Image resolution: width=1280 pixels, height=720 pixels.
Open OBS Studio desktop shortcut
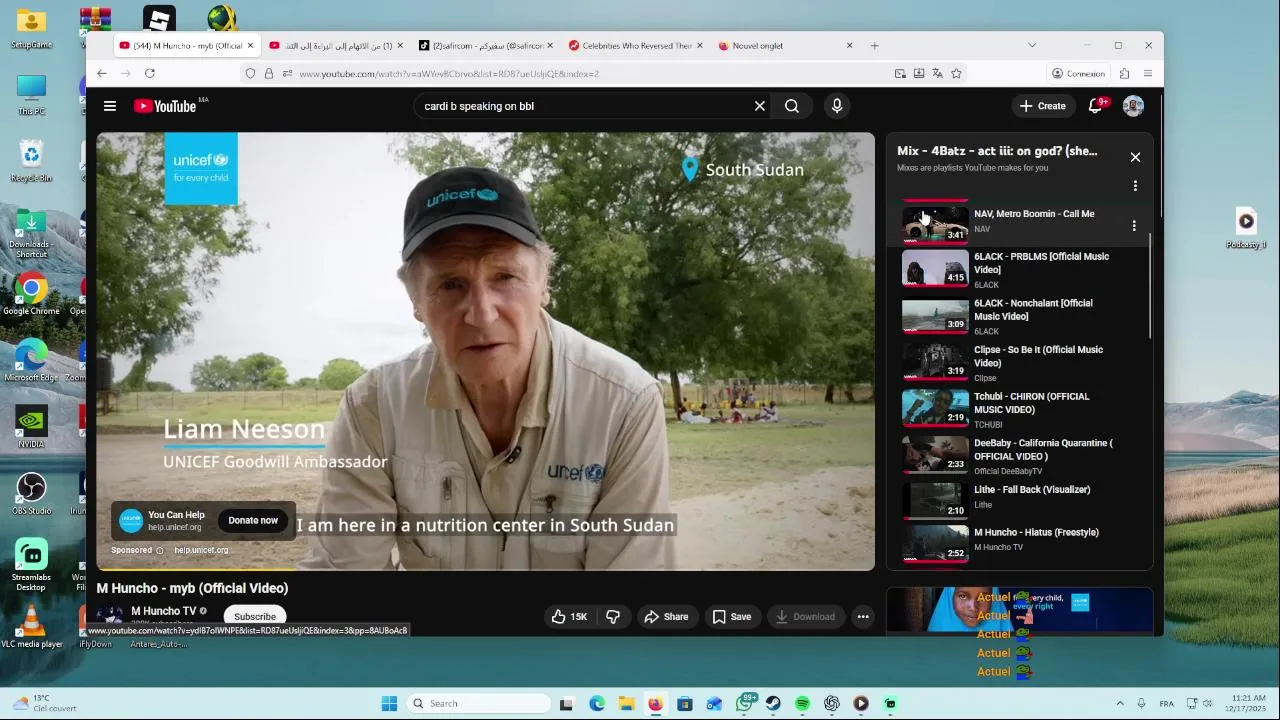(x=31, y=495)
